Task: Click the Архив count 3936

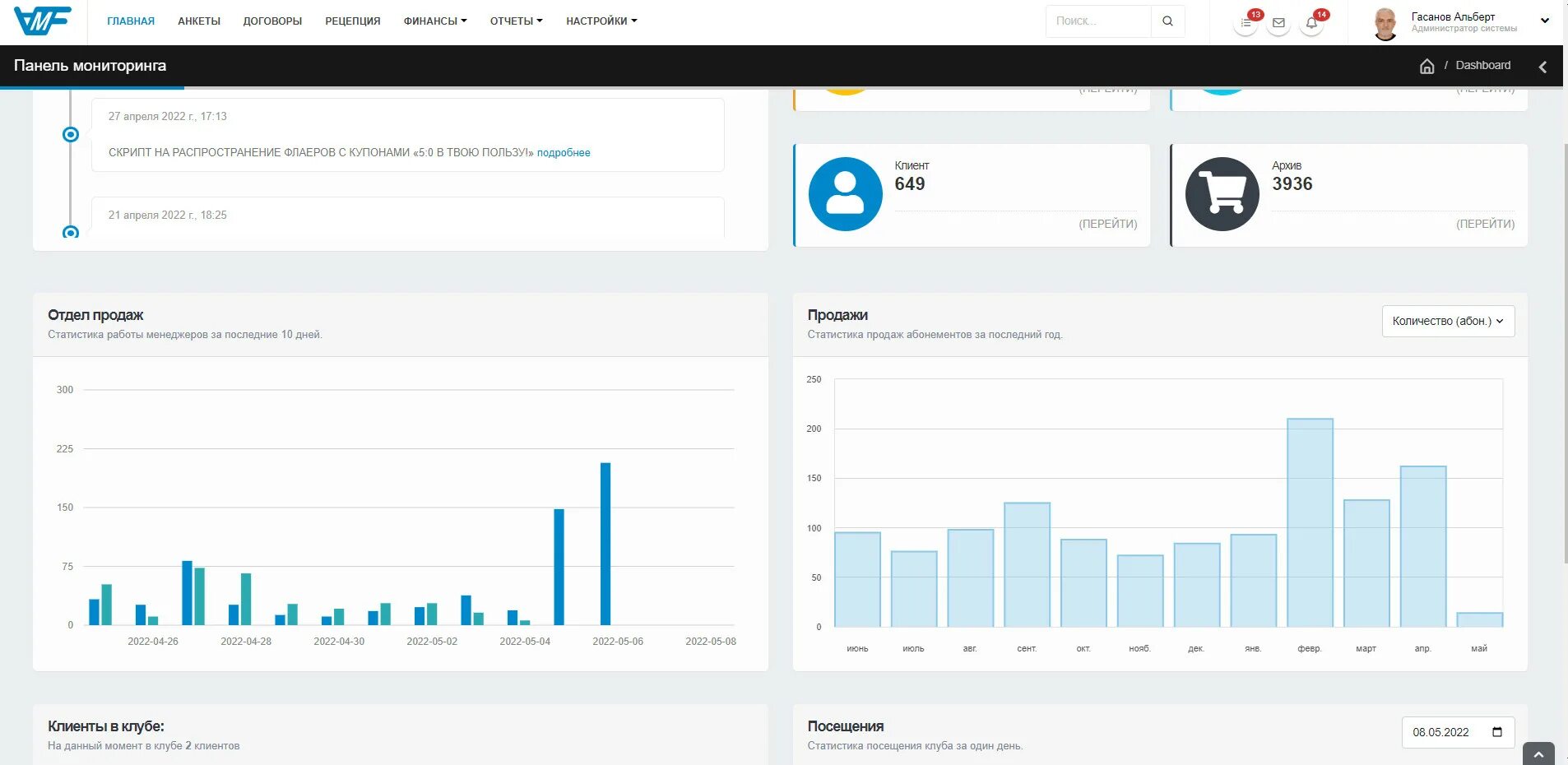Action: point(1292,184)
